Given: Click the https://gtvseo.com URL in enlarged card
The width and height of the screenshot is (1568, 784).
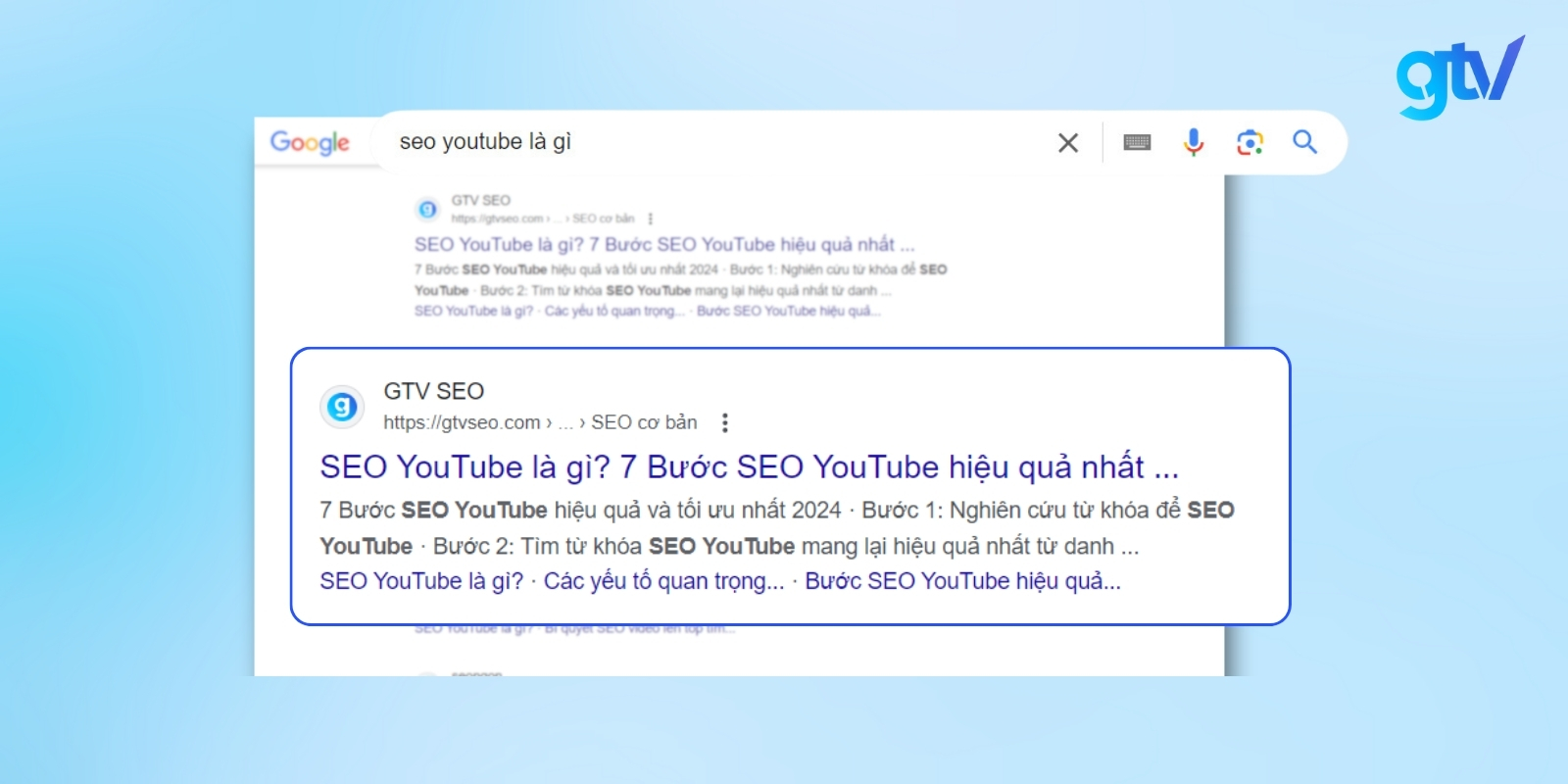Looking at the screenshot, I should tap(462, 422).
